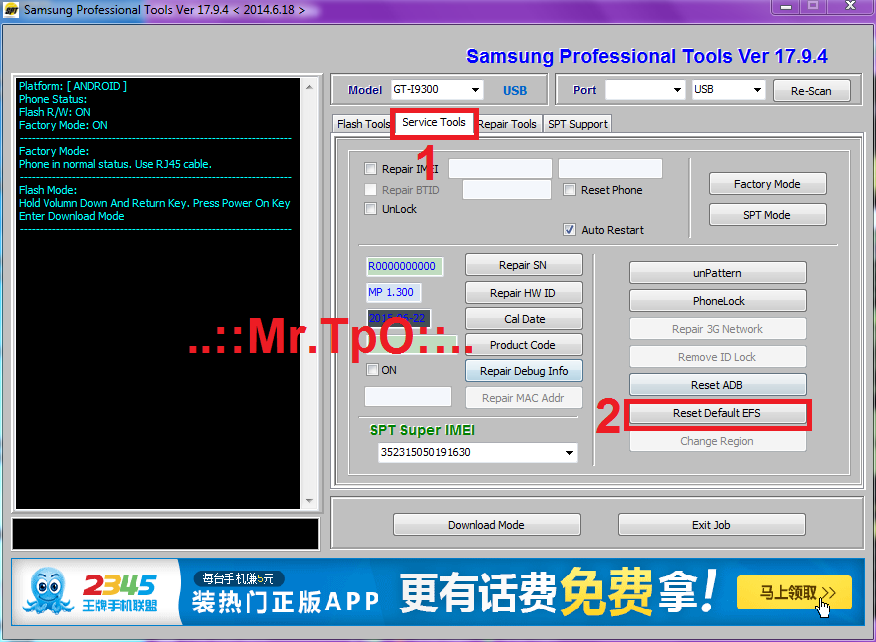Click the Repair Debug Info button

click(523, 370)
